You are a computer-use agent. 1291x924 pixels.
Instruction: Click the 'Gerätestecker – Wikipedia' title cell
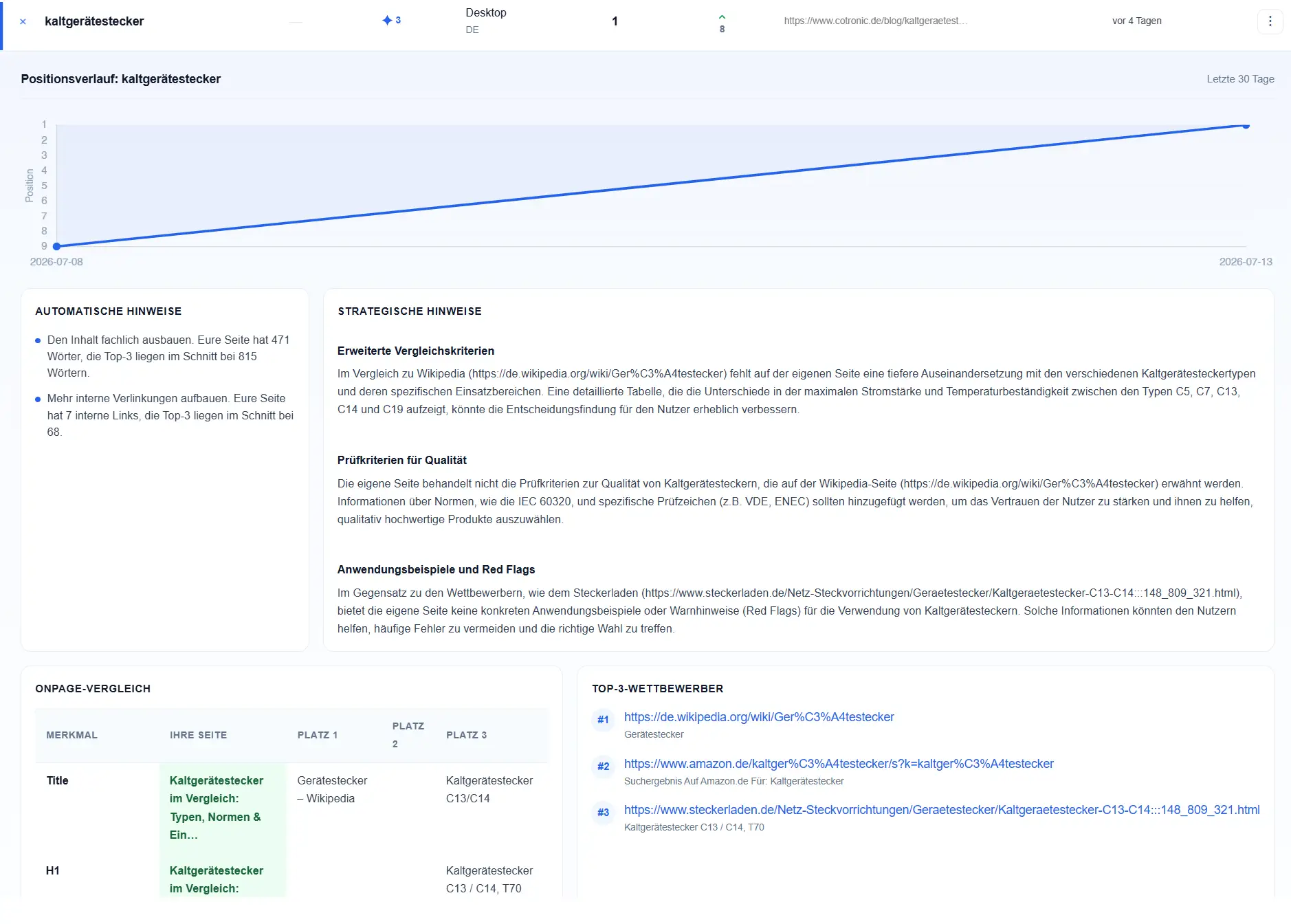332,789
